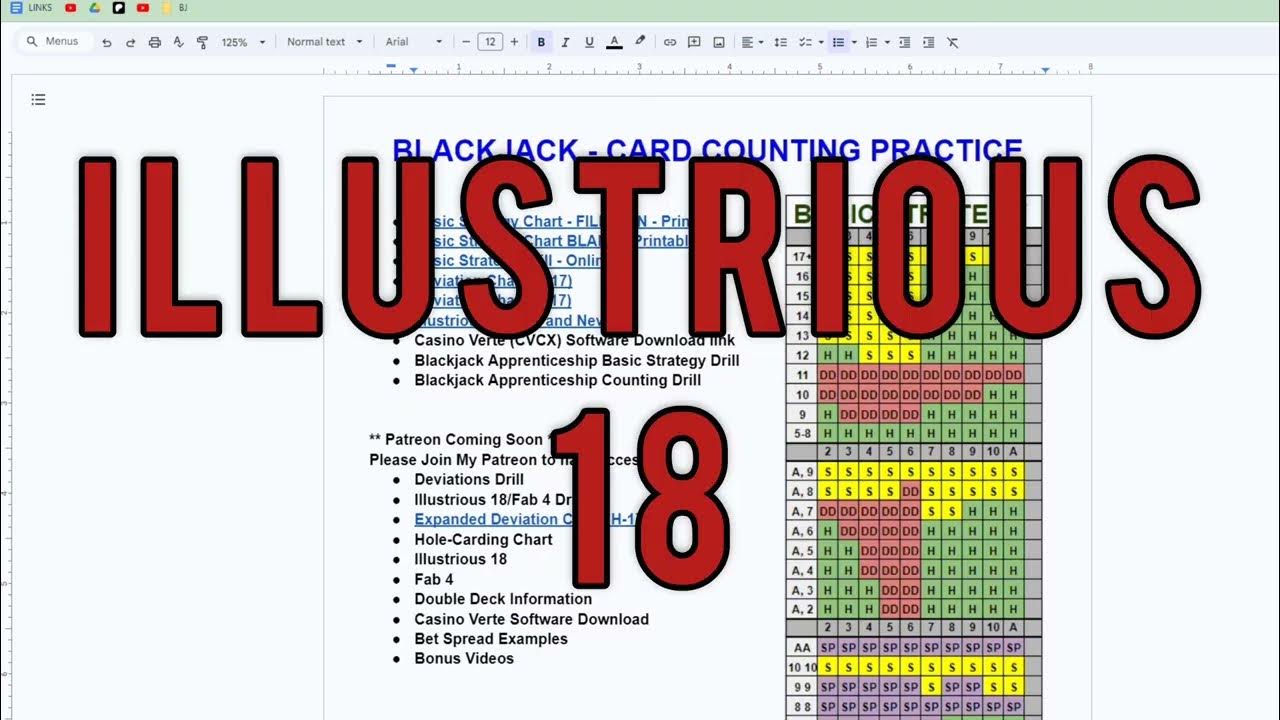
Task: Search the Menus box
Action: point(55,42)
